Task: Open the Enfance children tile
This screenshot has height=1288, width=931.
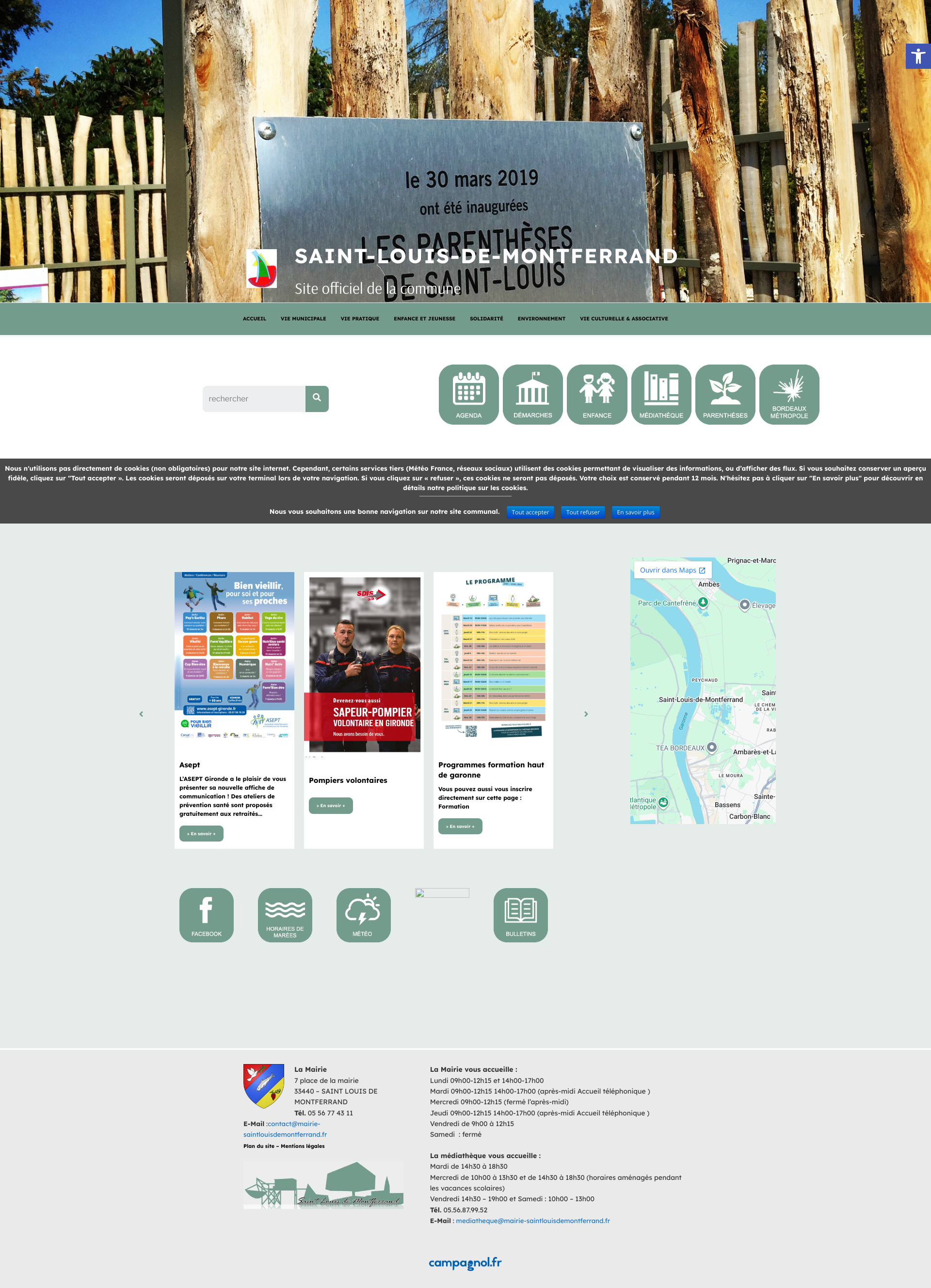Action: pyautogui.click(x=597, y=394)
